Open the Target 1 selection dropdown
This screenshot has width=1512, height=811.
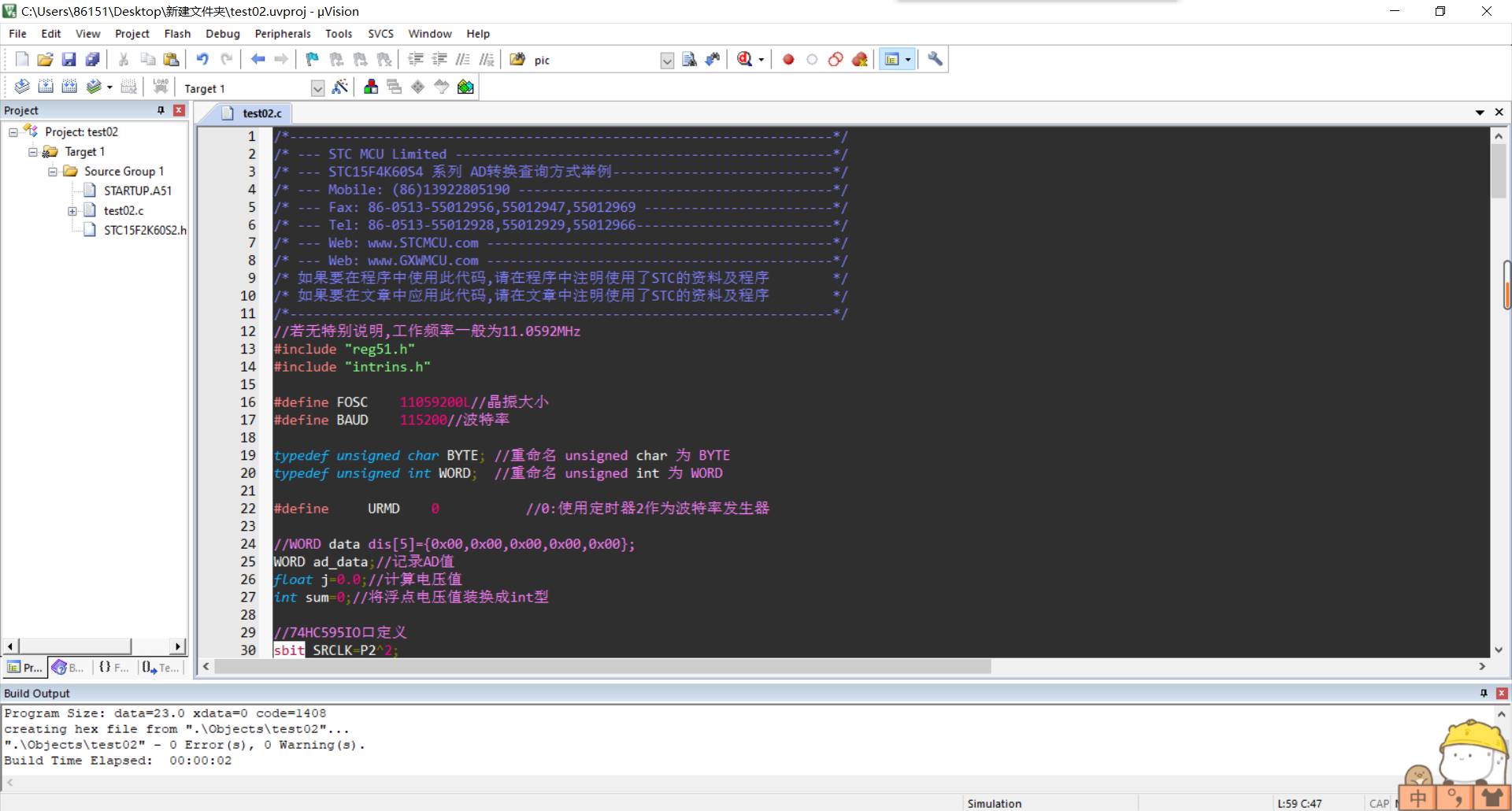tap(317, 88)
